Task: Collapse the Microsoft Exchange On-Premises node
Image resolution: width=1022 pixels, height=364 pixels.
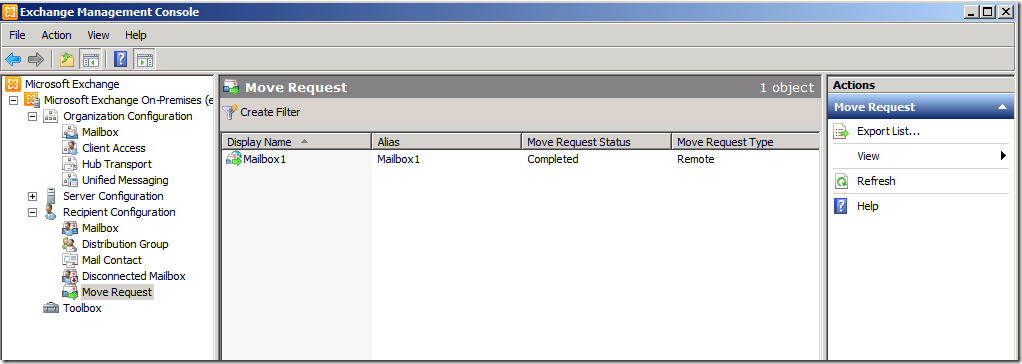Action: [13, 100]
